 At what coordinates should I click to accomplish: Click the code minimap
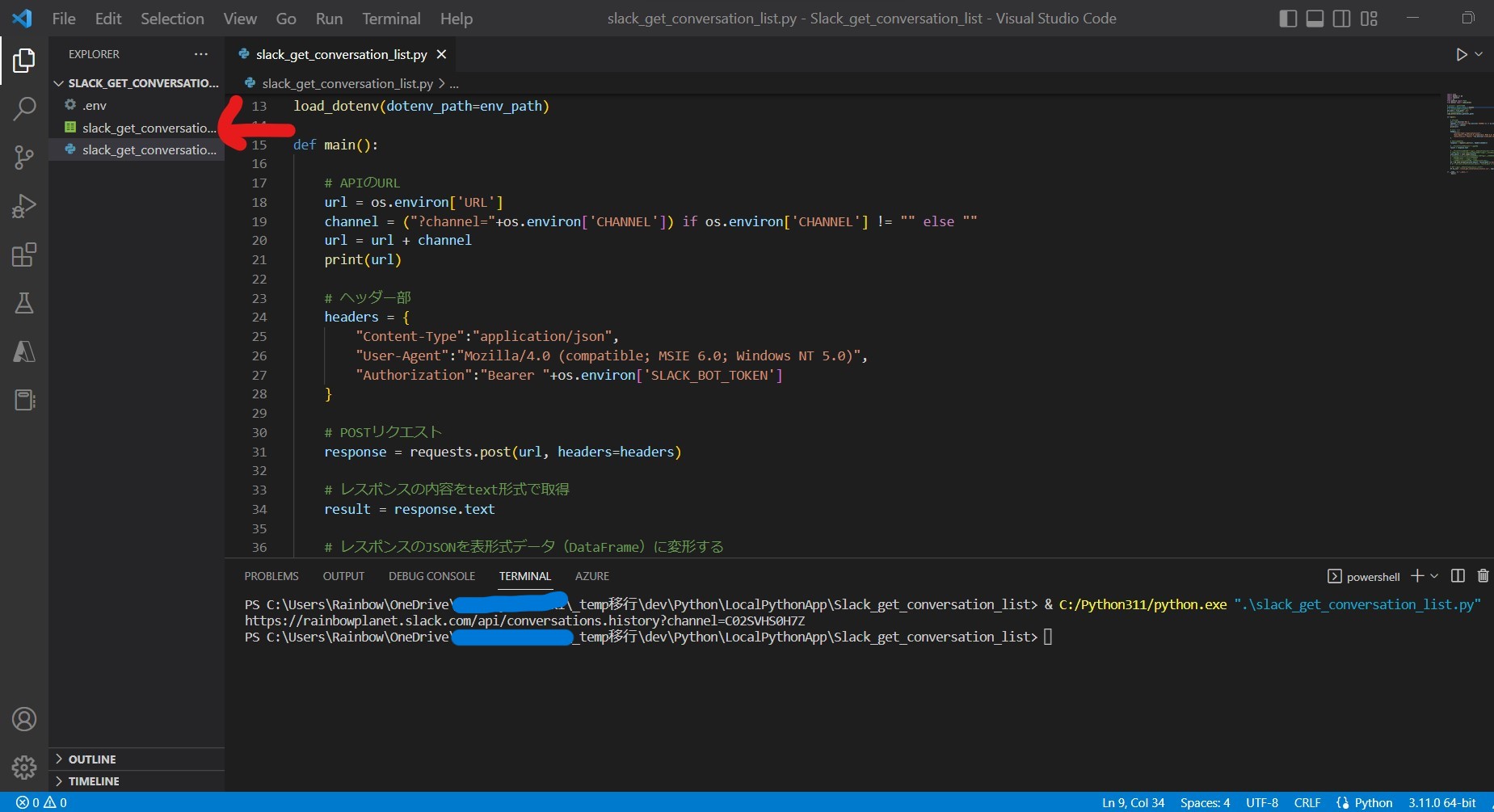[x=1469, y=133]
